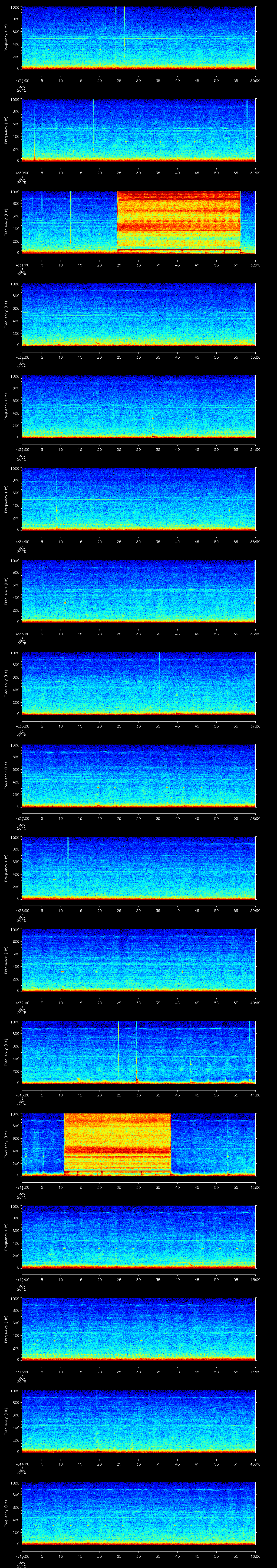Open the spectrogram panel starting at 4:37:00
Image resolution: width=277 pixels, height=1568 pixels.
coord(138,775)
